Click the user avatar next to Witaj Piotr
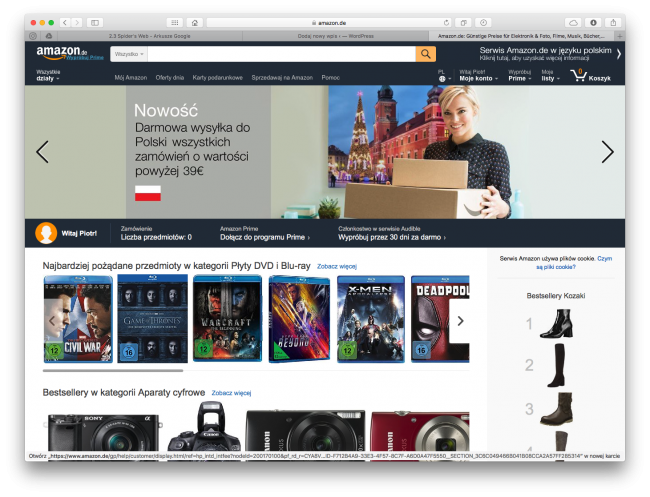 tap(46, 233)
